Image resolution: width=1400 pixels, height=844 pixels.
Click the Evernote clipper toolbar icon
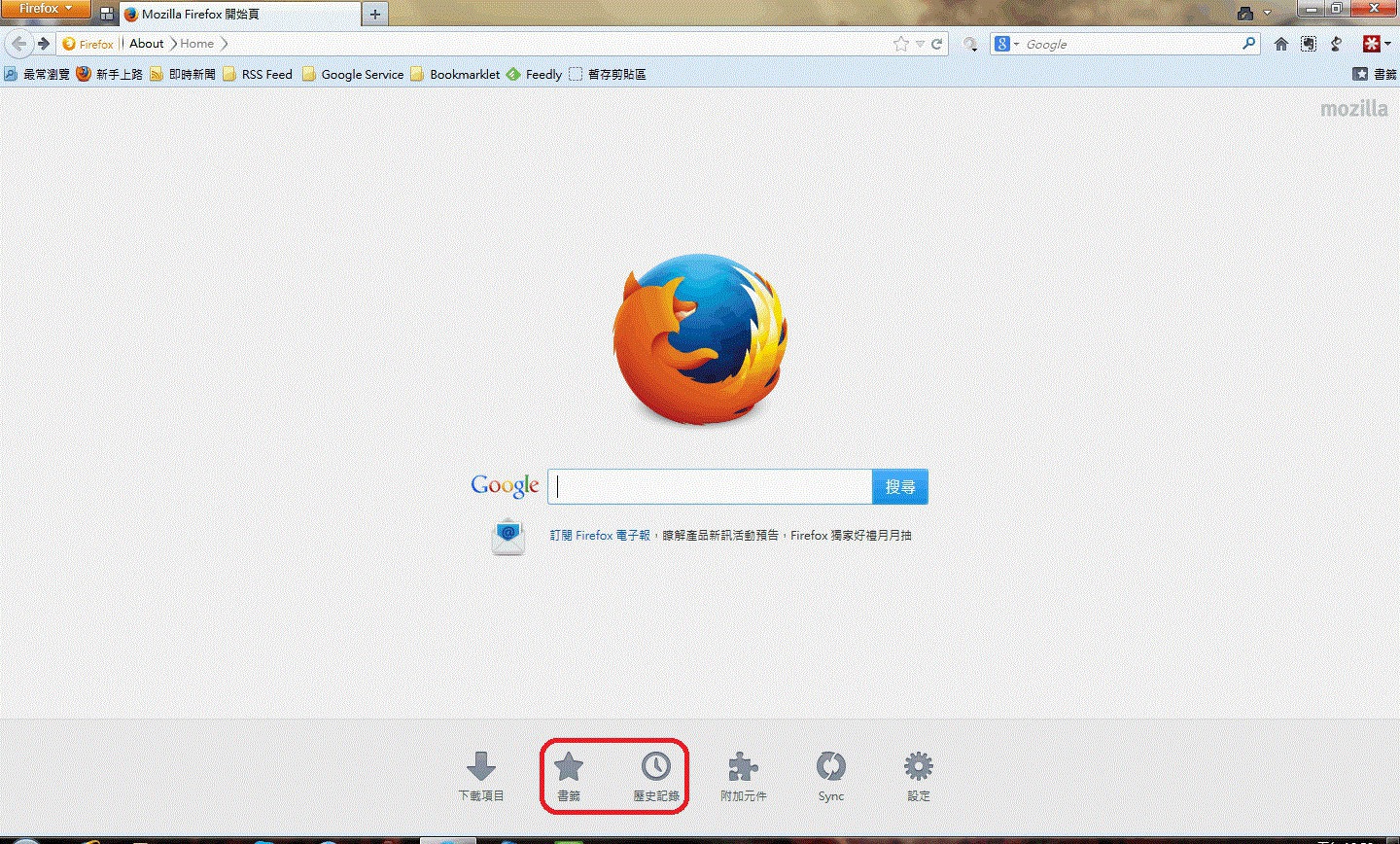coord(1310,44)
